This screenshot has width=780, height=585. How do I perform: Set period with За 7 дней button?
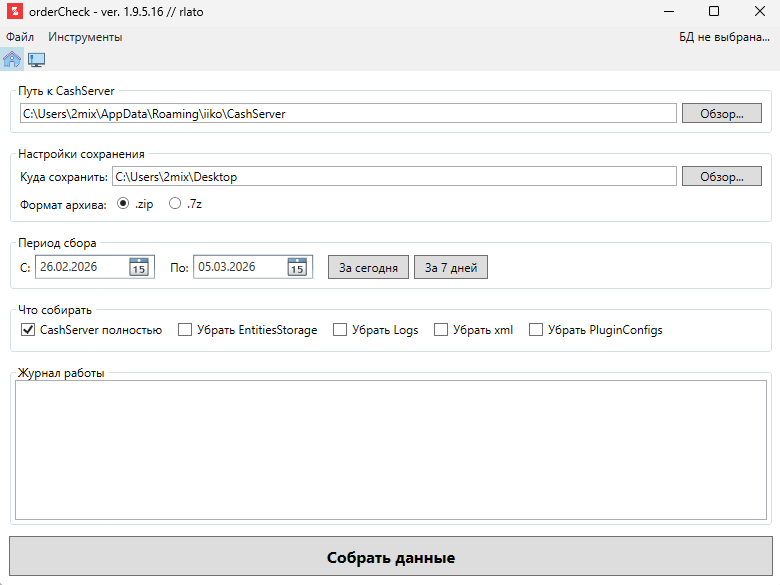click(451, 268)
